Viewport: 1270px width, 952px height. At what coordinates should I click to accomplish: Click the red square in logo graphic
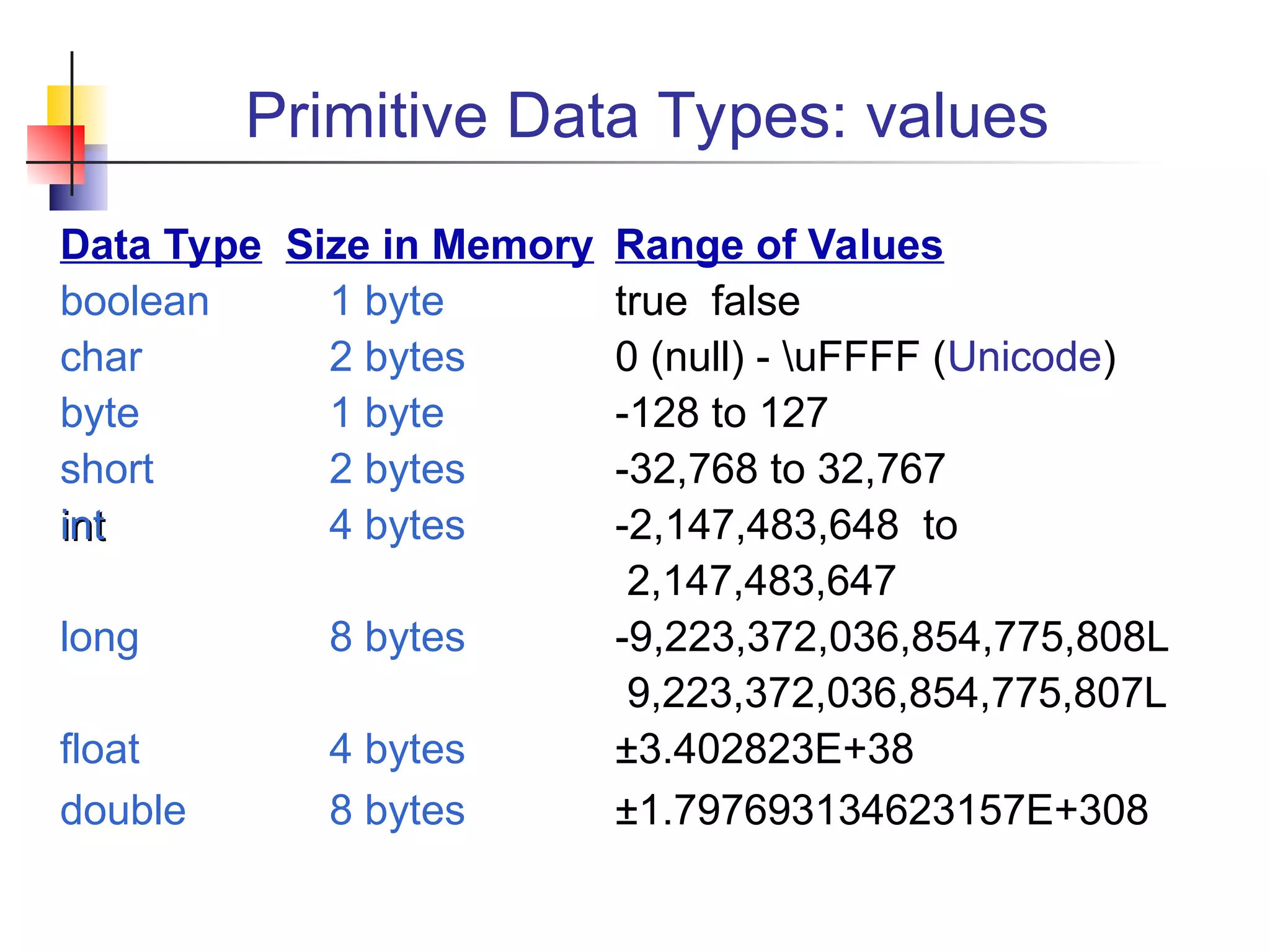pos(56,154)
